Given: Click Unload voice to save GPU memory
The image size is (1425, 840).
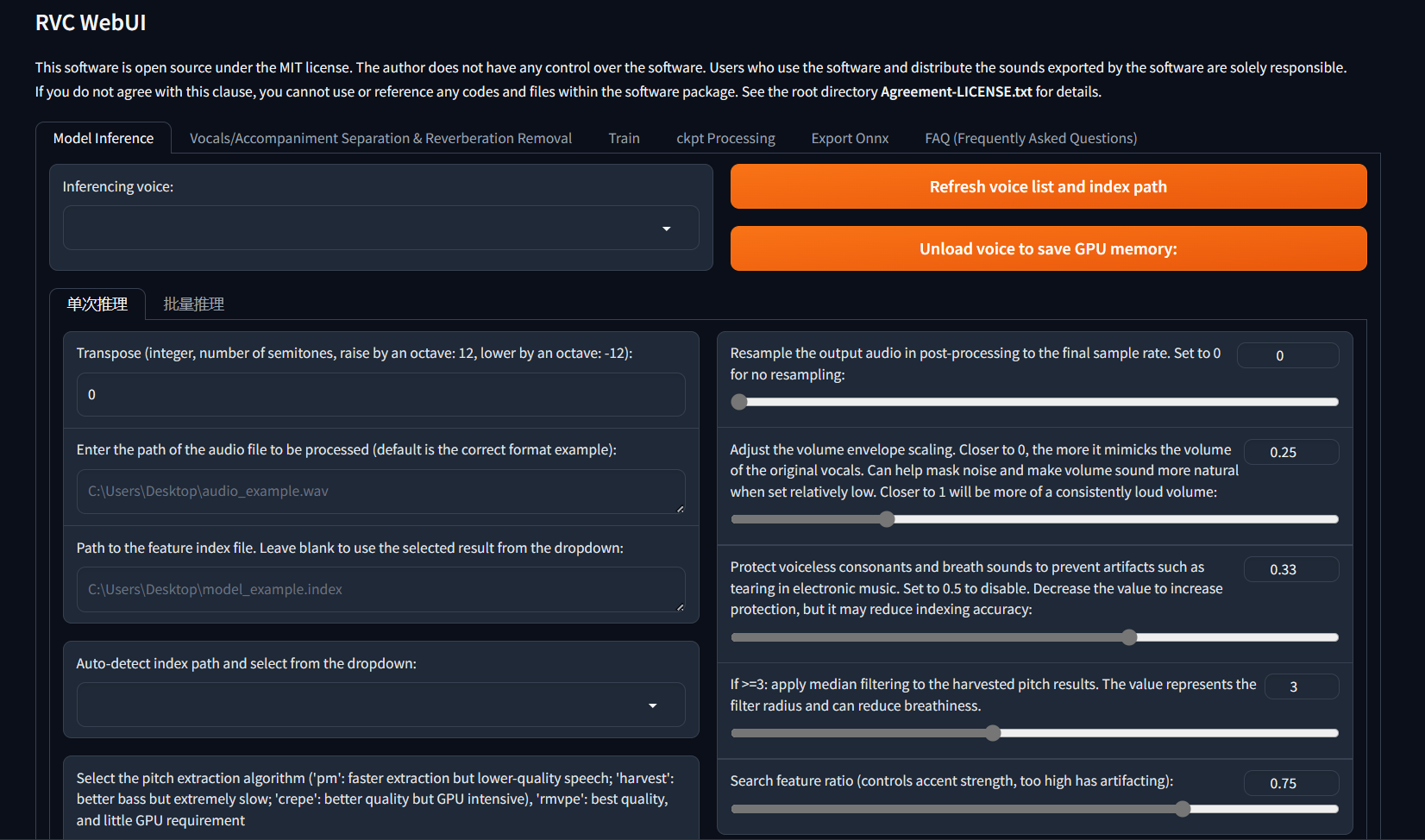Looking at the screenshot, I should [1048, 248].
